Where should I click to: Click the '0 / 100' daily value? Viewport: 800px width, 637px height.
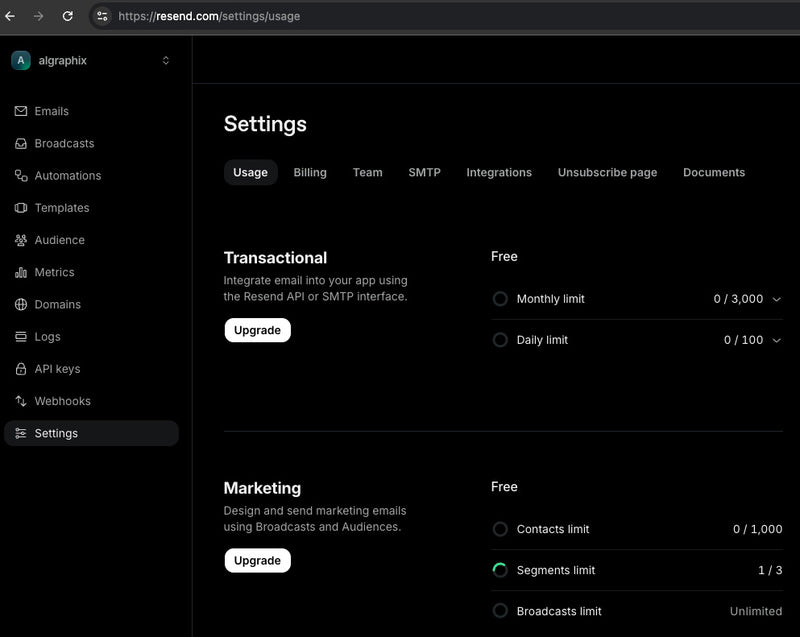(743, 340)
